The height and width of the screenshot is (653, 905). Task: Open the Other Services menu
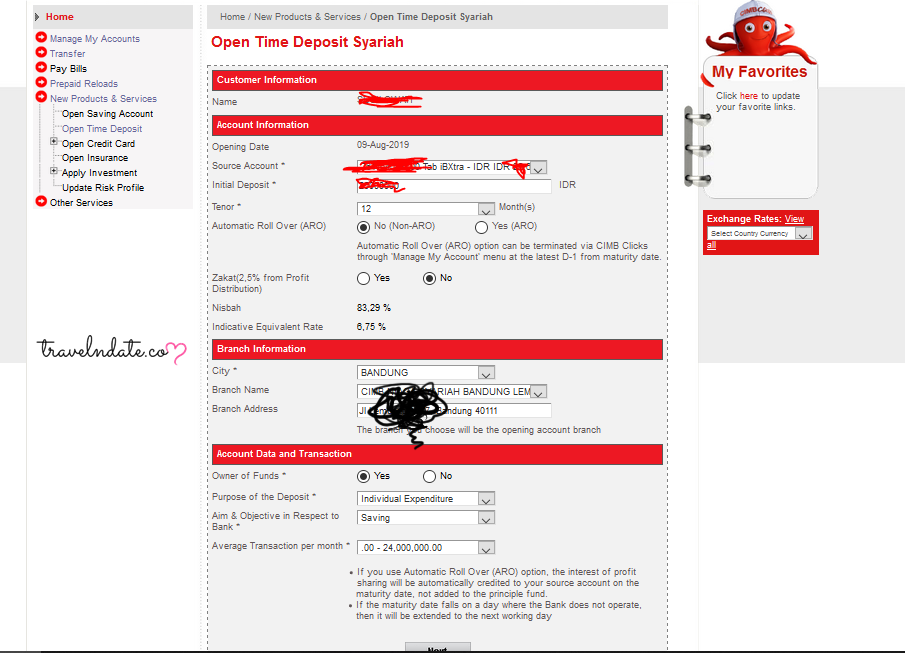pos(81,203)
